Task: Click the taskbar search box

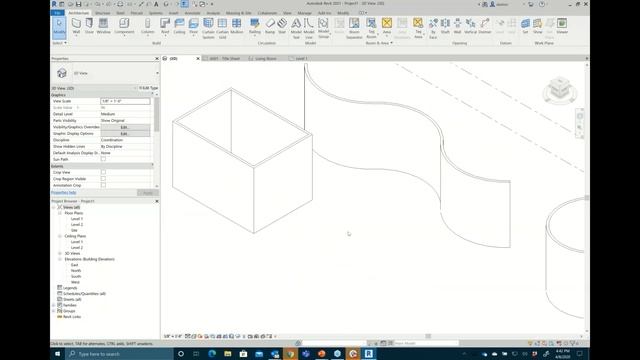Action: (119, 354)
